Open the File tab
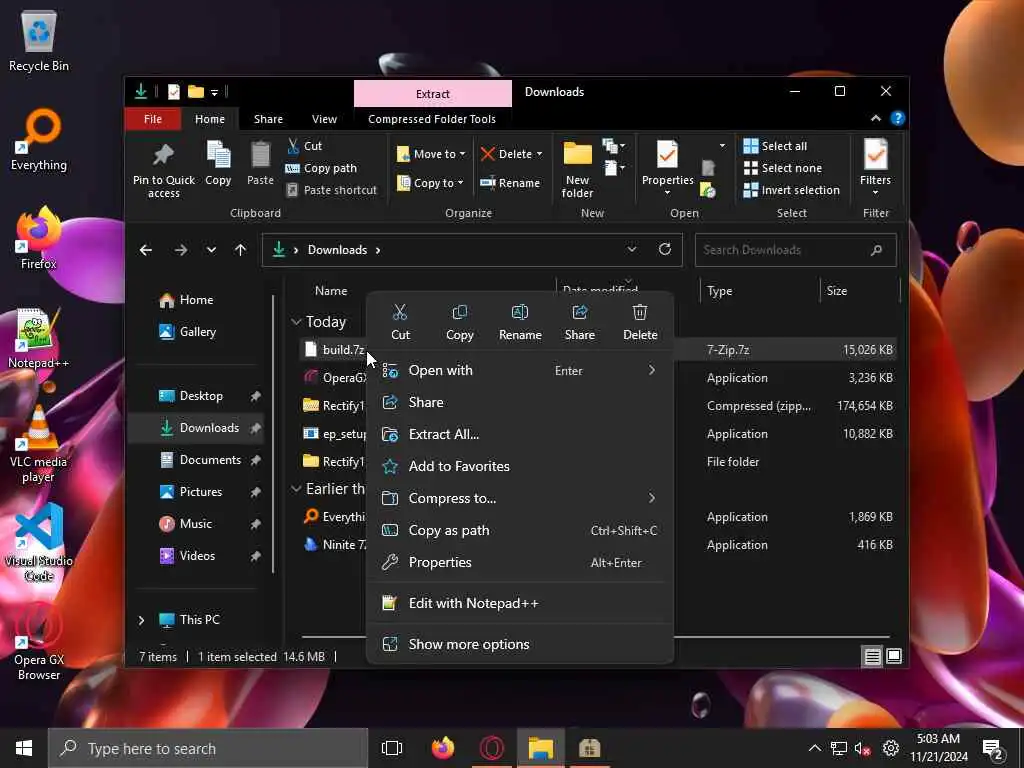 point(153,119)
